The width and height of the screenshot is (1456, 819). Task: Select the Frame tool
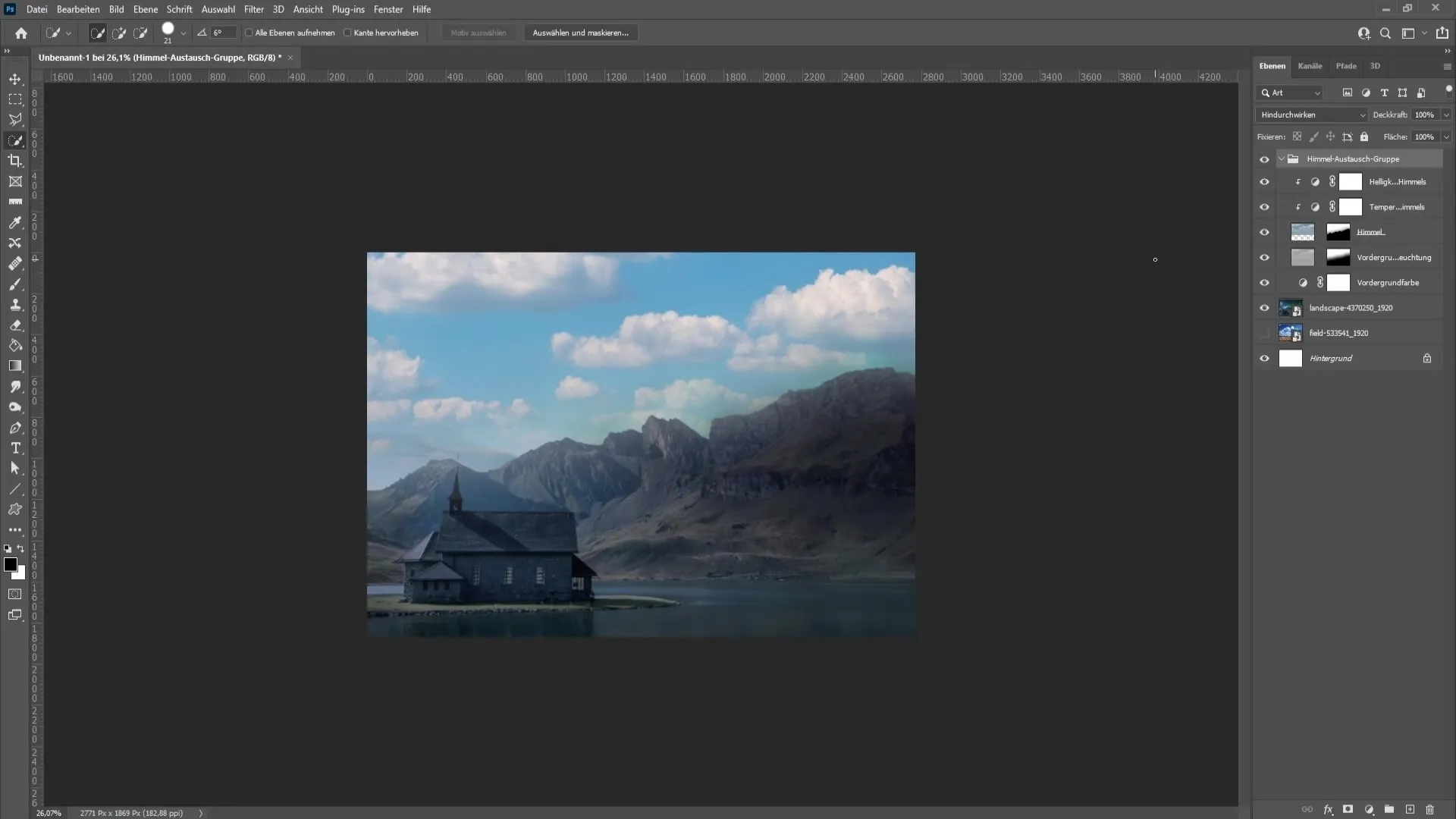[15, 181]
